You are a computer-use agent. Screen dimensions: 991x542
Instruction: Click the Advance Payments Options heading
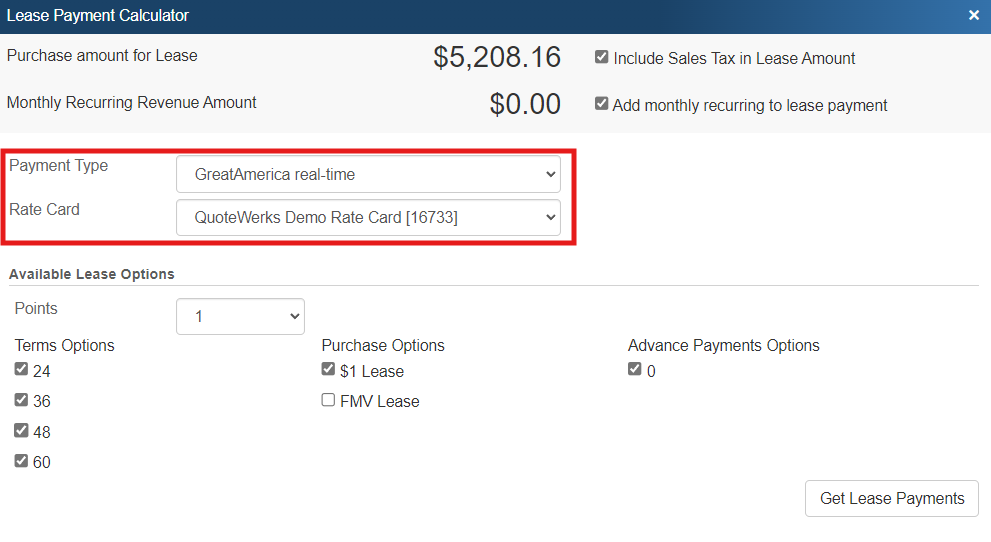(723, 345)
